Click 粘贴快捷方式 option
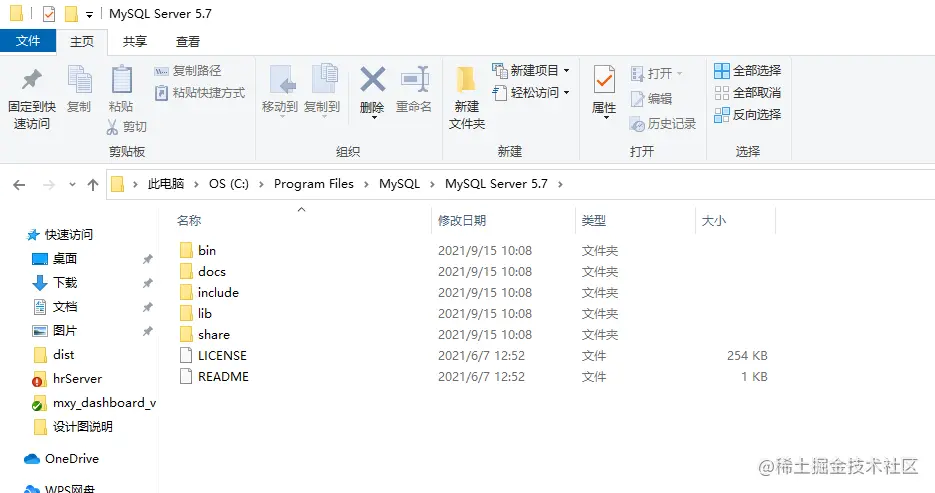The width and height of the screenshot is (935, 493). coord(200,93)
